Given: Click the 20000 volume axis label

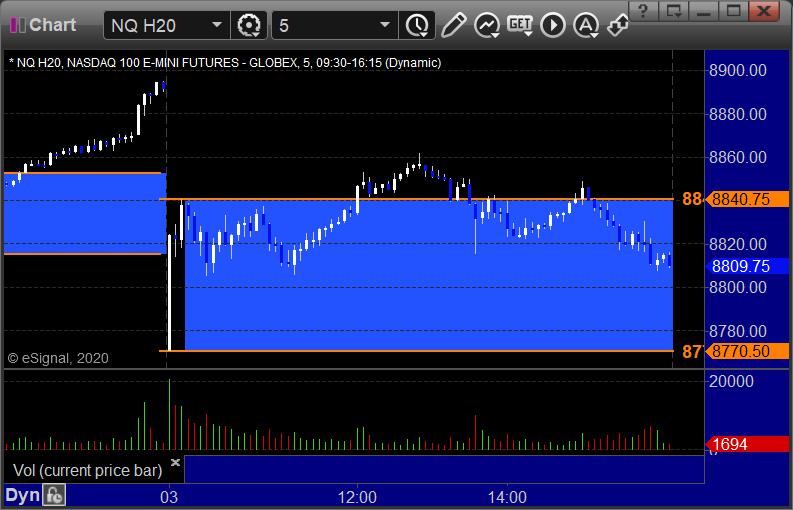Looking at the screenshot, I should click(731, 381).
